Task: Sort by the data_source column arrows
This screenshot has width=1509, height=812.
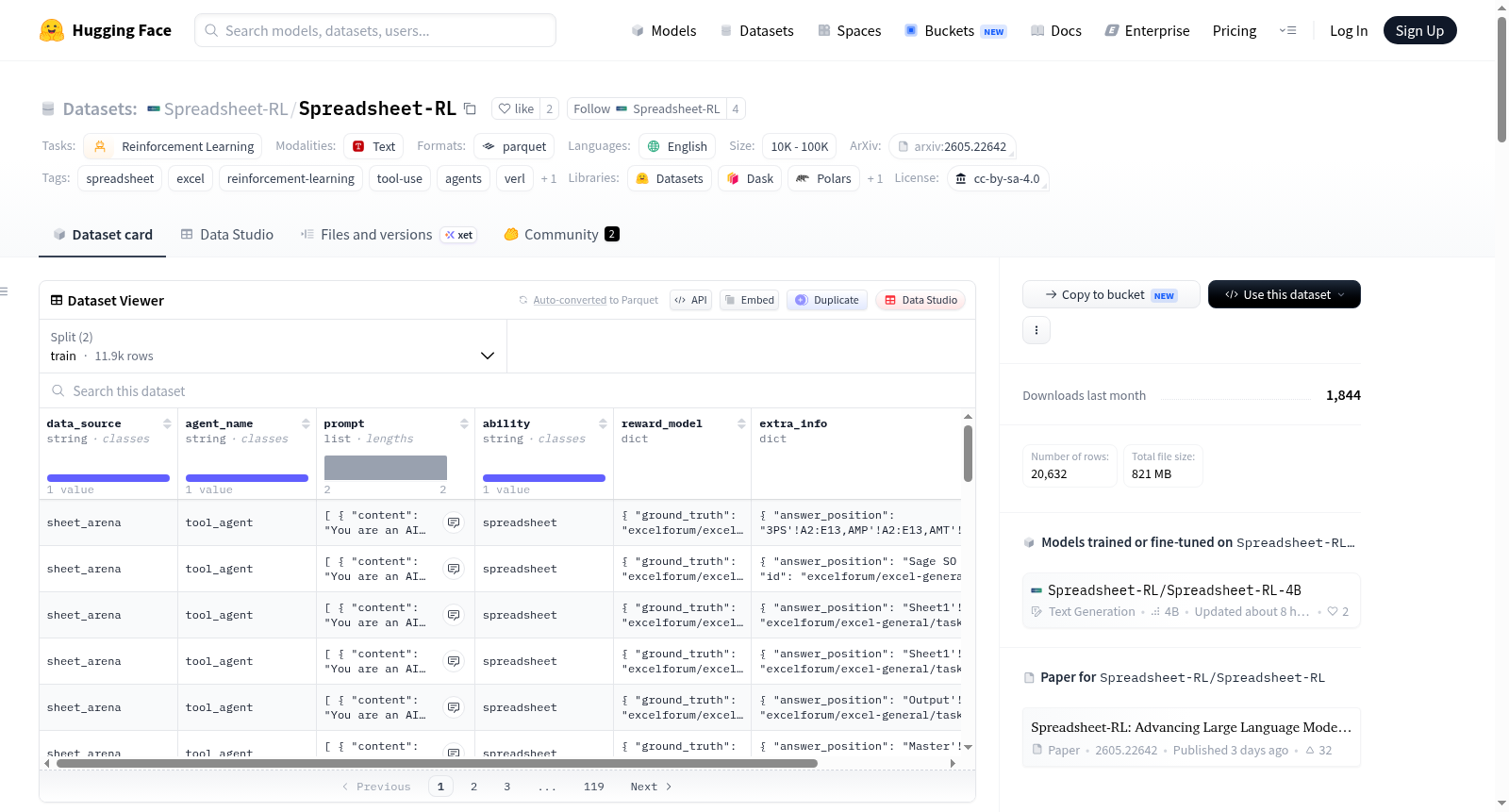Action: tap(167, 423)
